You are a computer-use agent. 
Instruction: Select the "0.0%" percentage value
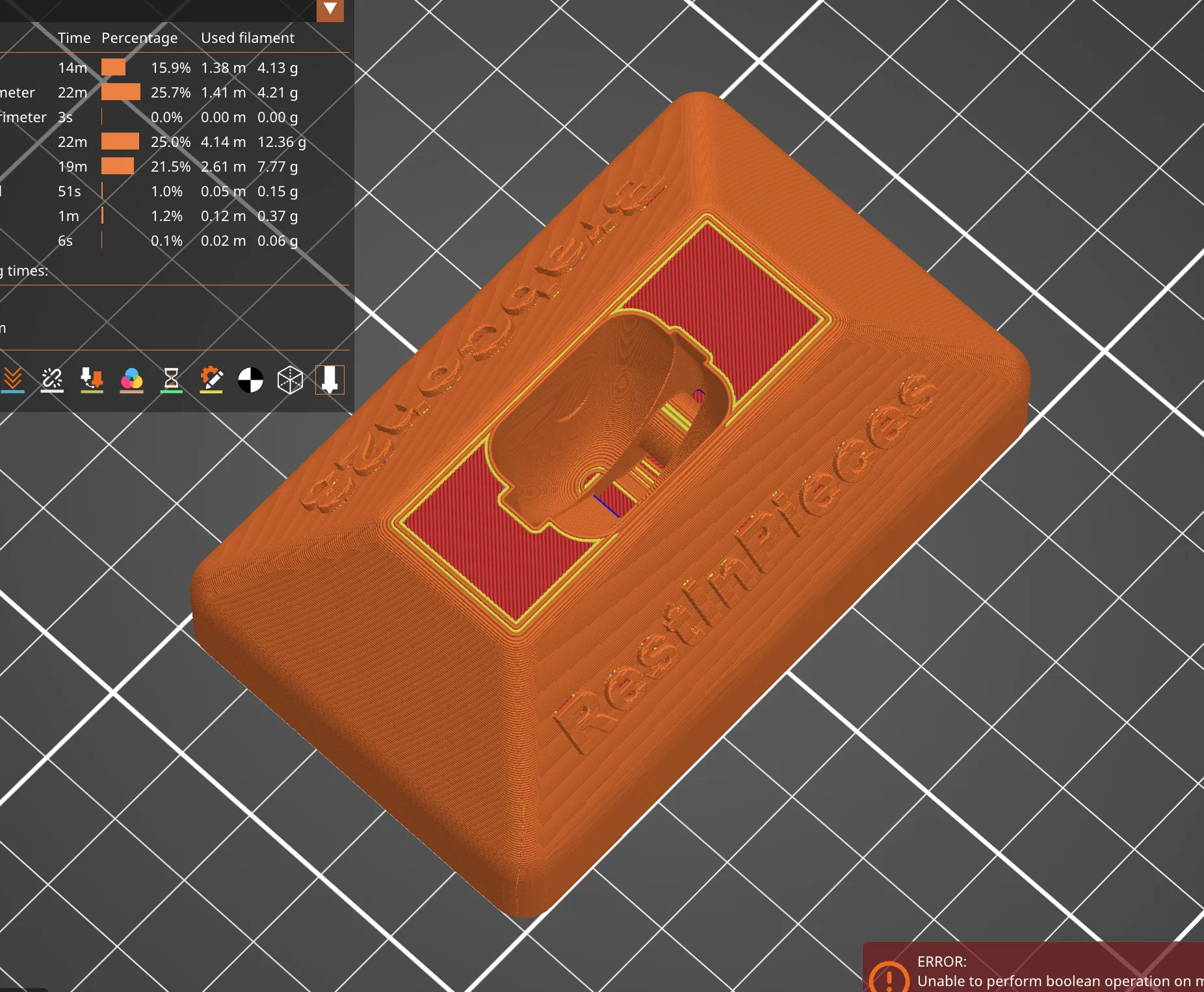tap(167, 117)
